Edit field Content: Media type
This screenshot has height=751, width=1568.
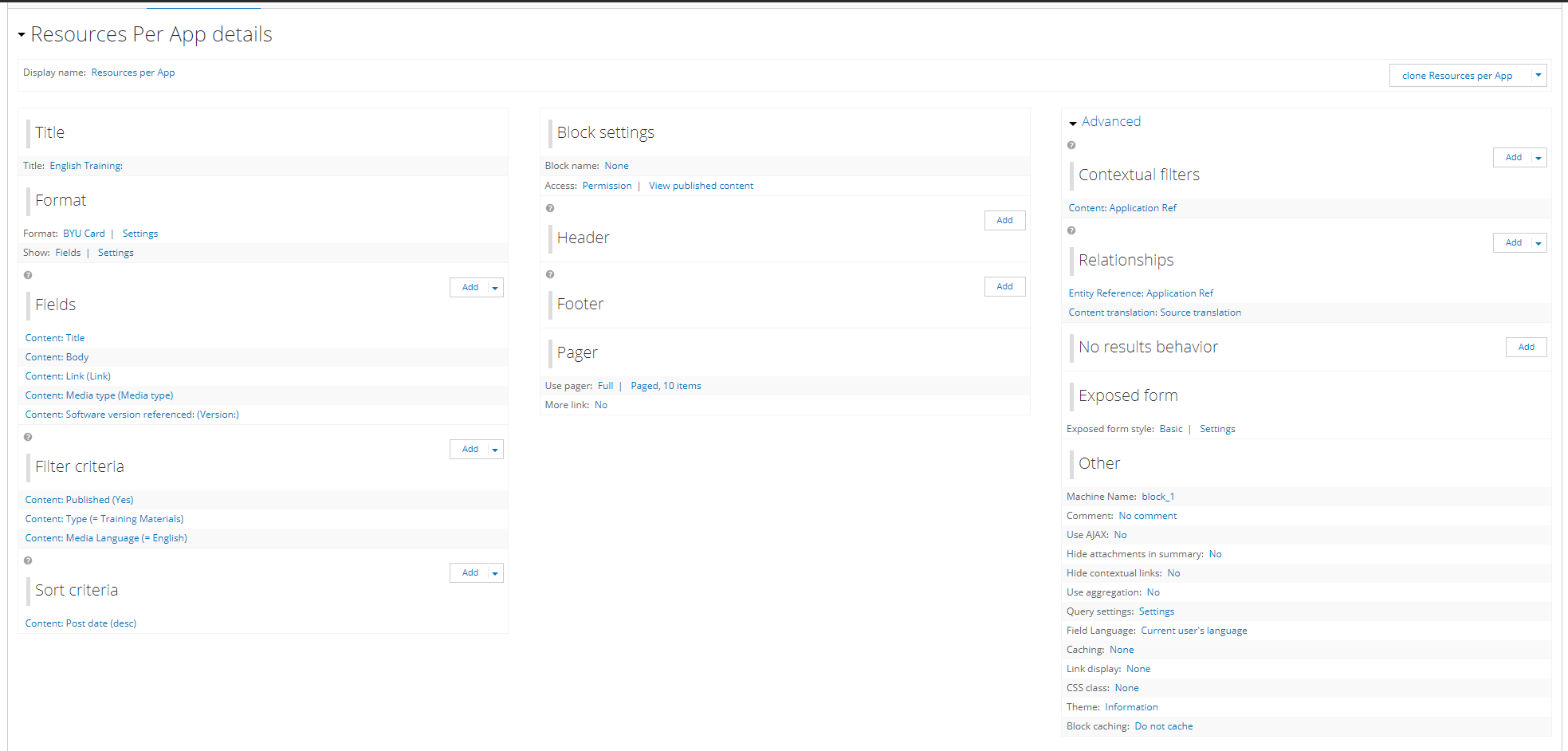pos(99,395)
